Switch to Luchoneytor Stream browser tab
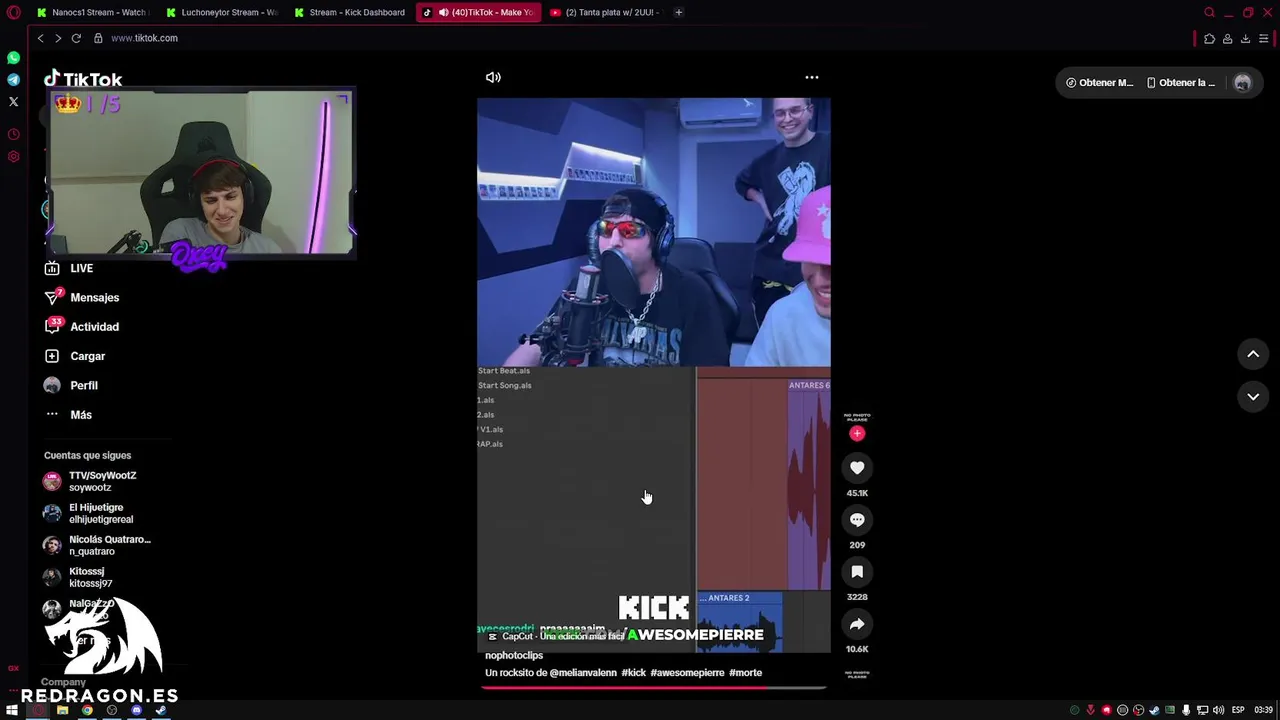Image resolution: width=1280 pixels, height=720 pixels. (222, 12)
